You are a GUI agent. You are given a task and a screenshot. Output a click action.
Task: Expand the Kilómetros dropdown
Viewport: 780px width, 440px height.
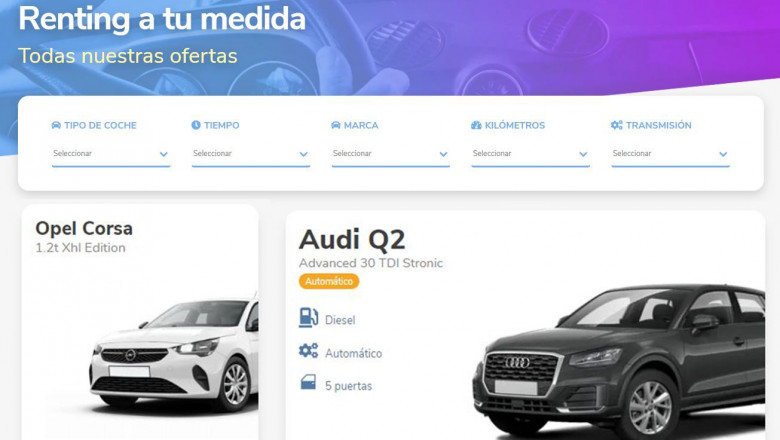(x=530, y=154)
